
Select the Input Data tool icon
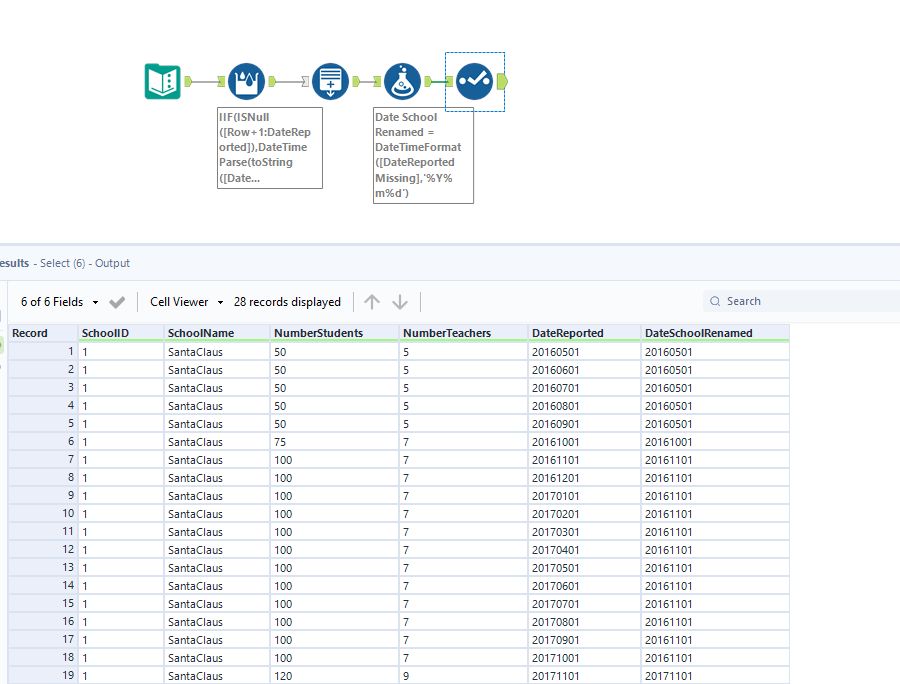(x=162, y=81)
